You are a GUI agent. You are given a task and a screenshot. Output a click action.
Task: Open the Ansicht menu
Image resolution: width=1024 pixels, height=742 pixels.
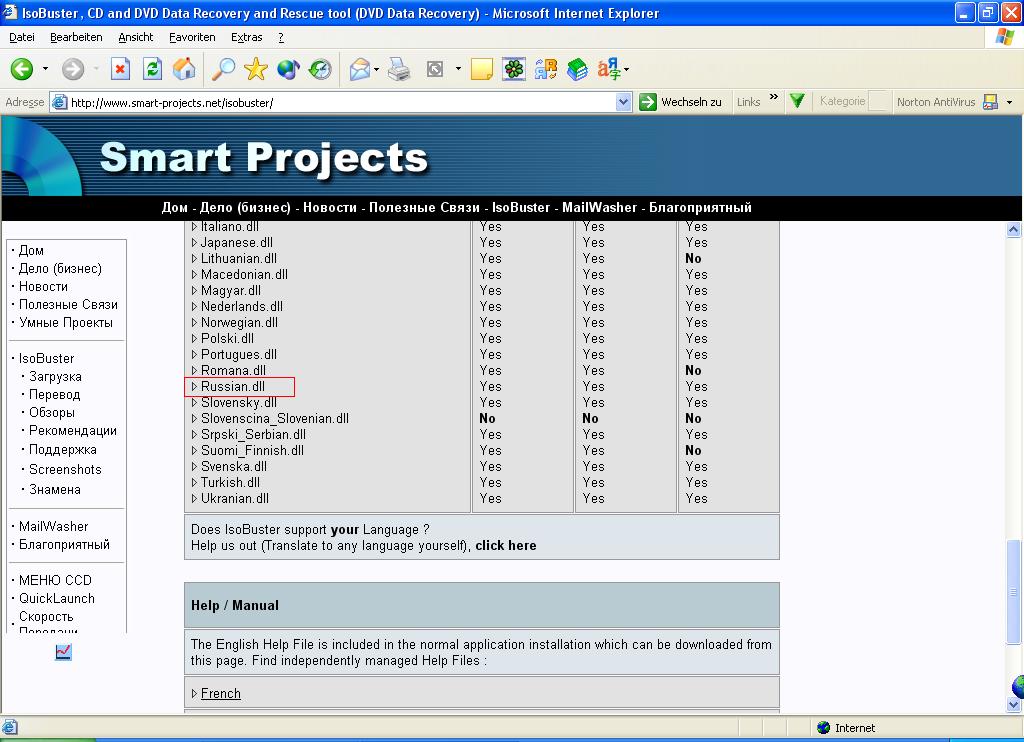tap(136, 37)
